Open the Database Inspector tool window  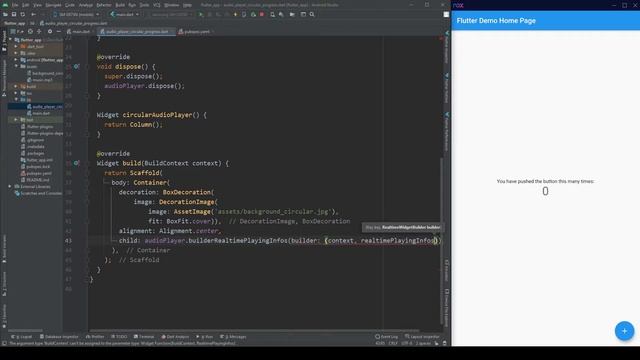pyautogui.click(x=59, y=337)
